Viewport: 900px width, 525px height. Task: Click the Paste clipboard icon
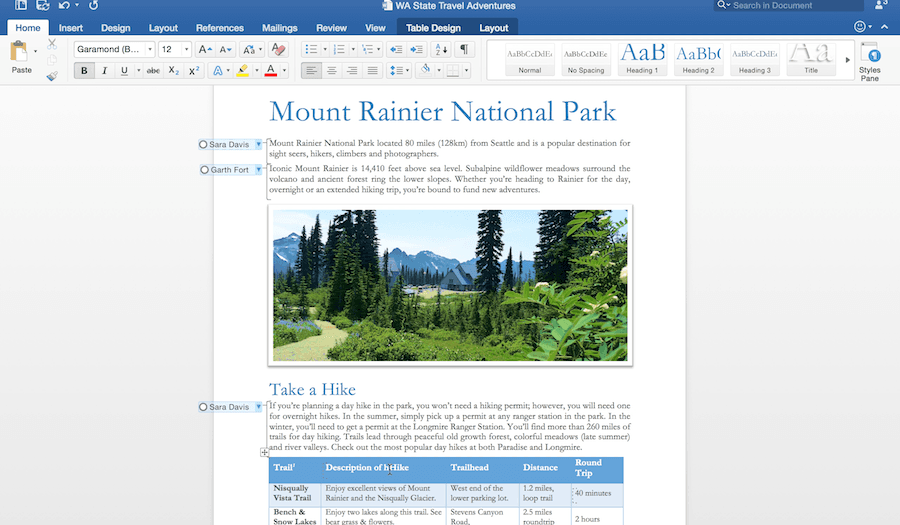[19, 52]
